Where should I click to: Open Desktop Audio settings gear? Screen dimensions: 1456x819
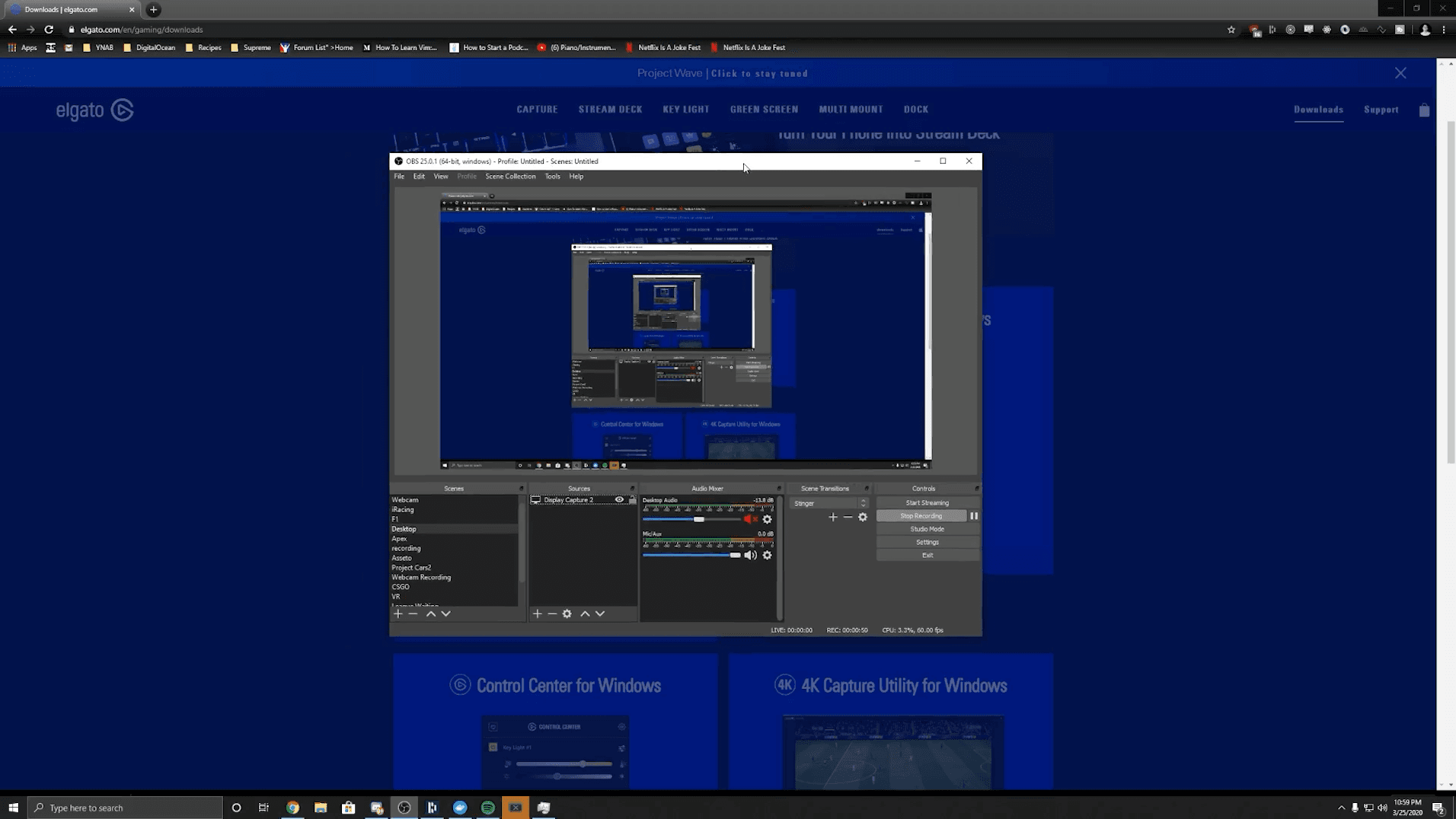point(767,519)
